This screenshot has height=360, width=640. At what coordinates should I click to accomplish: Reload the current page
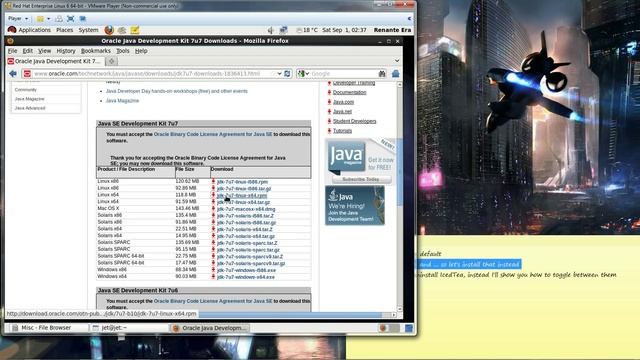click(287, 73)
